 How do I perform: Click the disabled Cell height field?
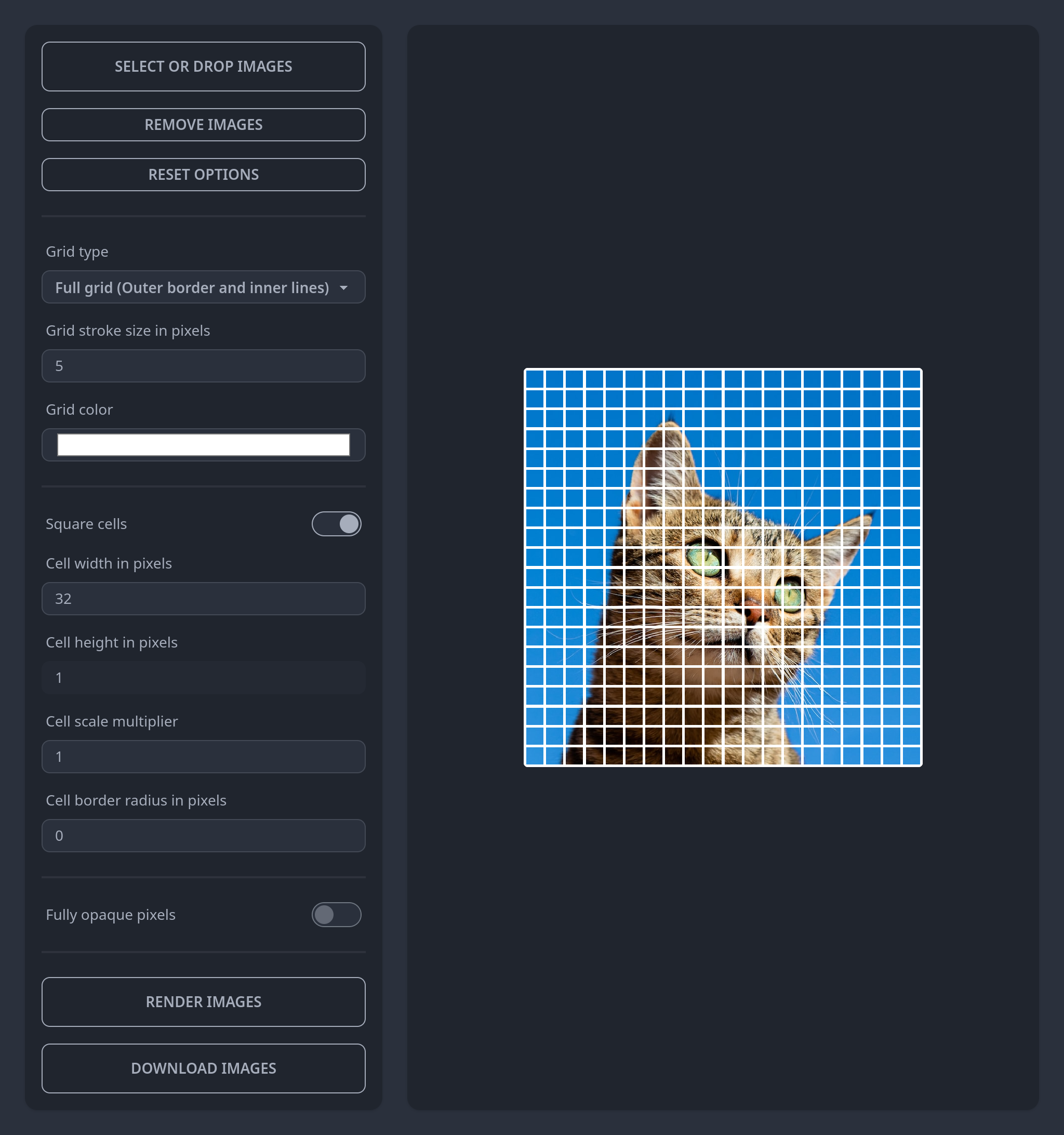[203, 678]
